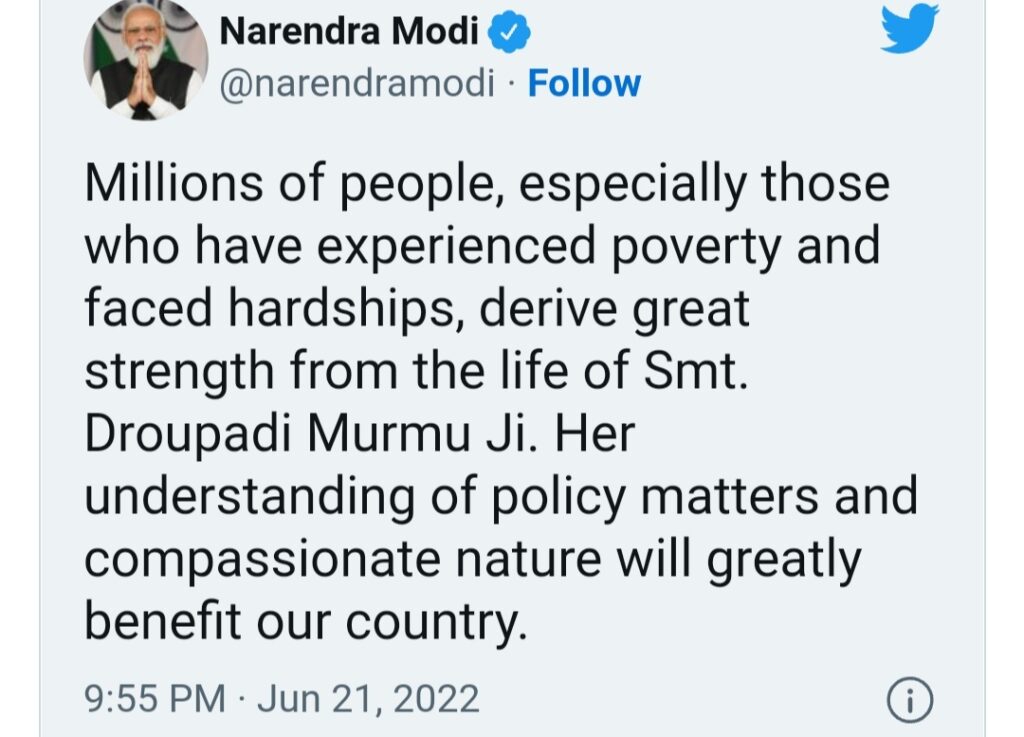Screen dimensions: 1024x737
Task: Open the 9:55 PM timestamp
Action: click(x=155, y=698)
